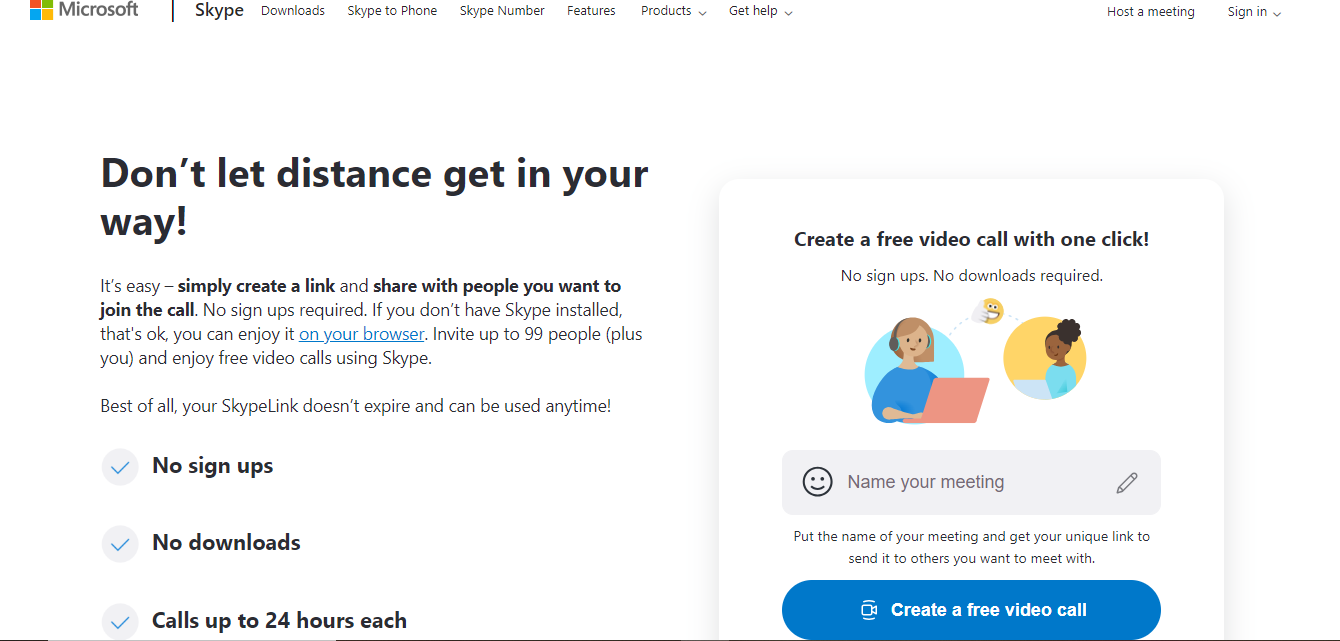Click the No downloads checkmark icon

pyautogui.click(x=120, y=544)
